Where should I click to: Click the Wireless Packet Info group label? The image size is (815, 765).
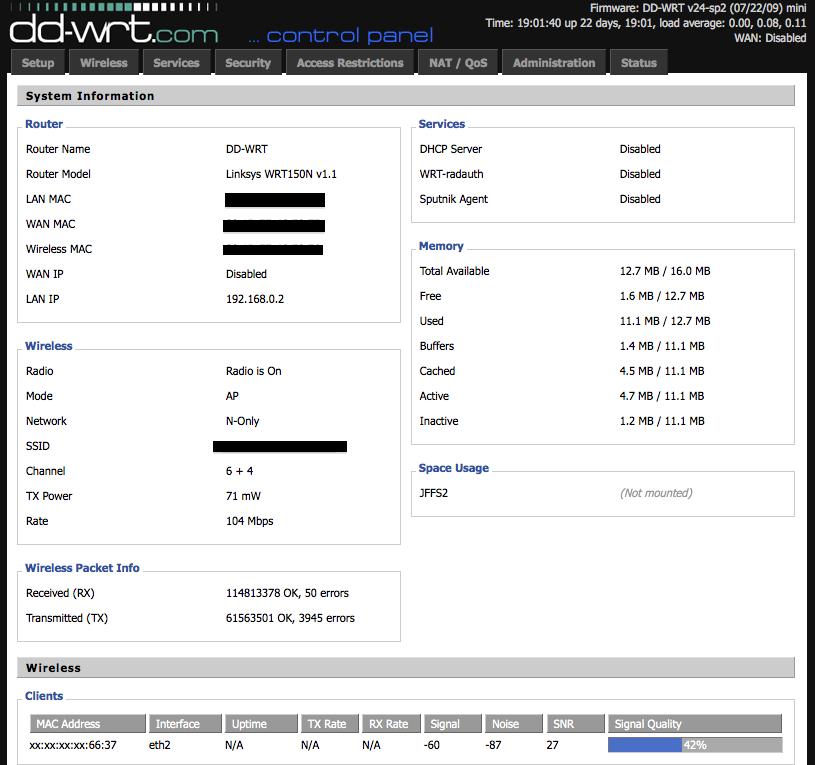click(x=82, y=568)
